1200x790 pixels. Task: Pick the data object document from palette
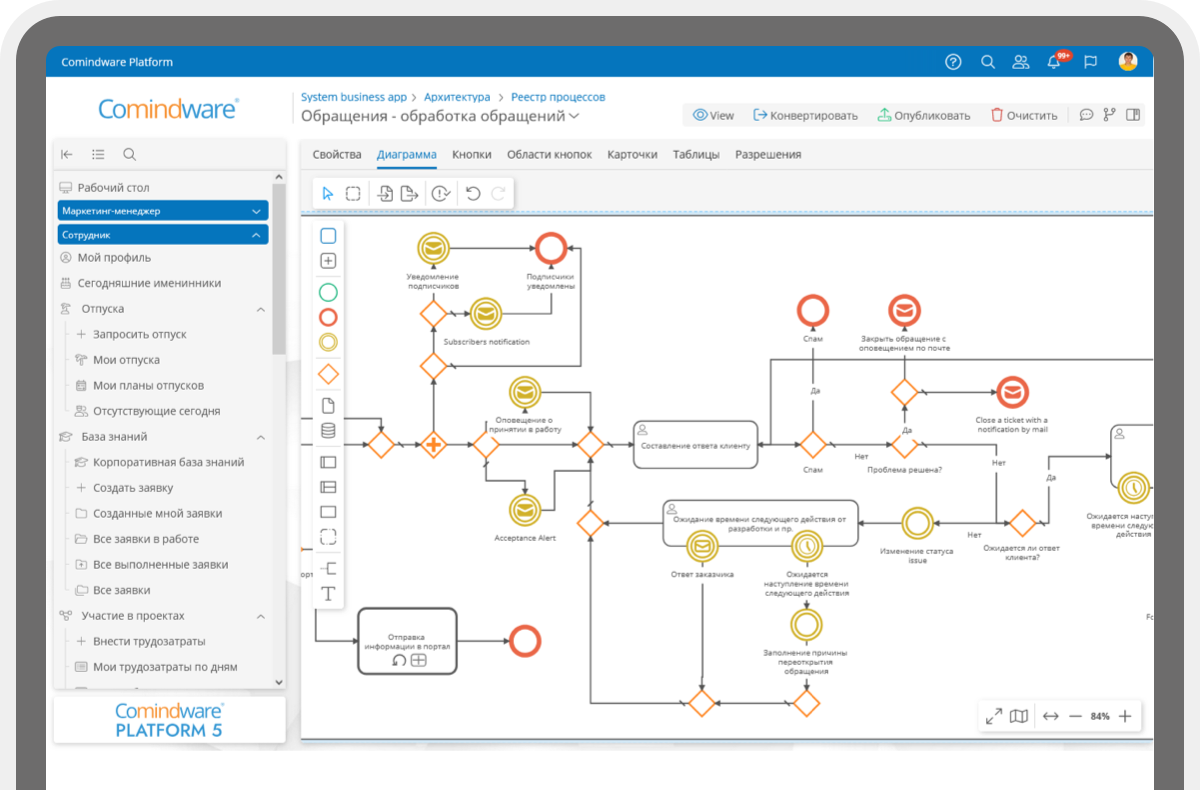coord(328,406)
